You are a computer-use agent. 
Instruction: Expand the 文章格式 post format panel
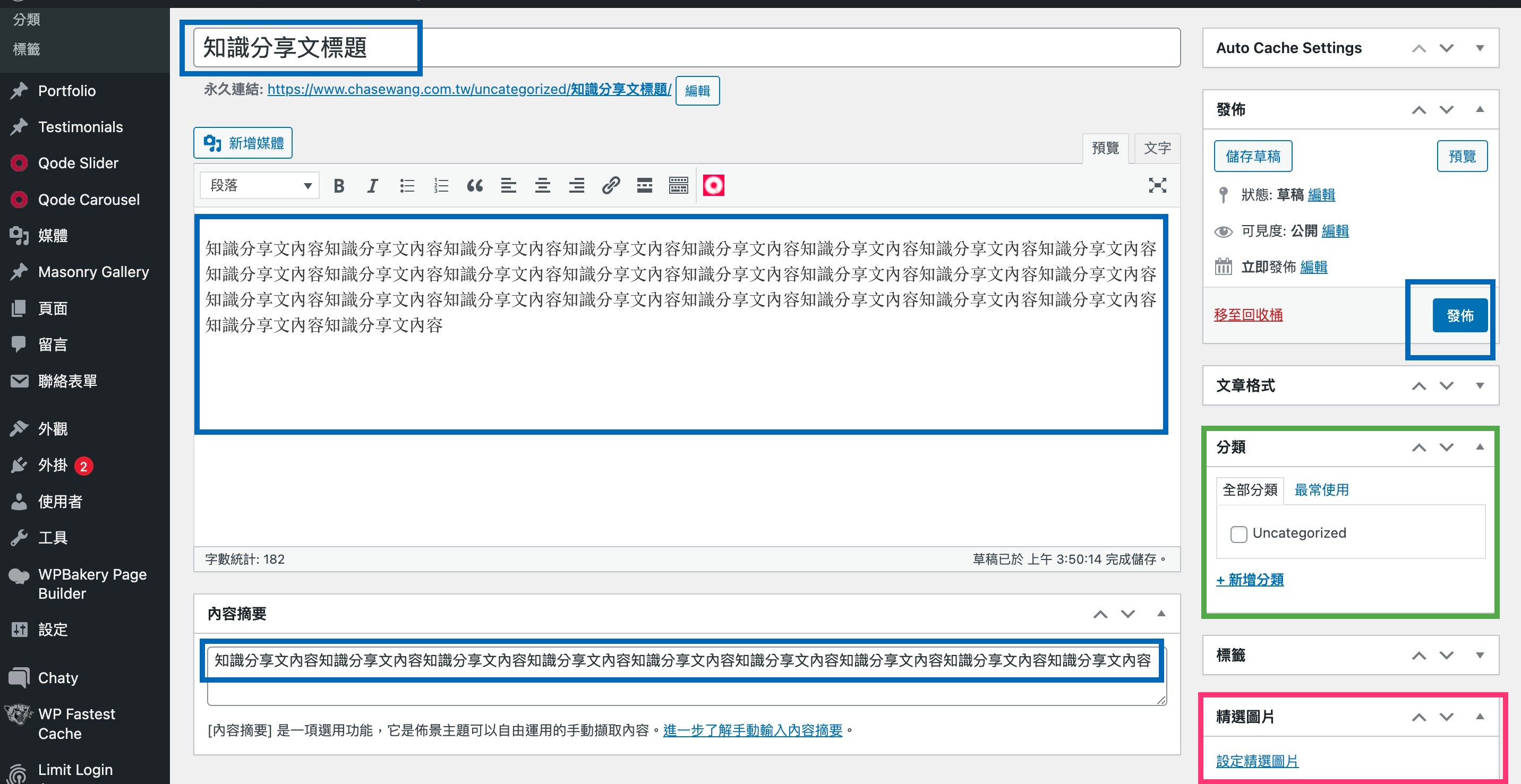1480,385
